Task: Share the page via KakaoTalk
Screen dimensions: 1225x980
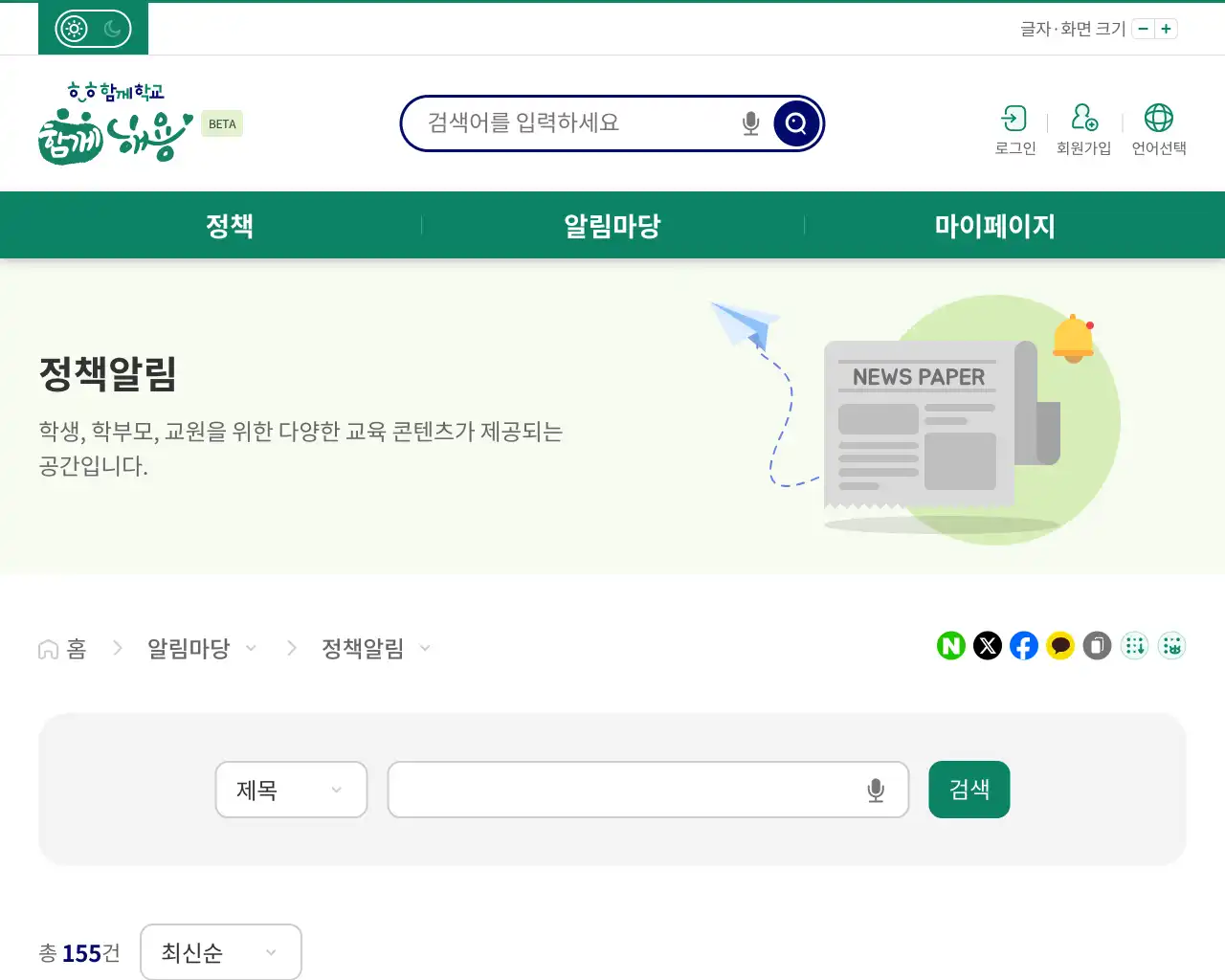Action: coord(1059,646)
